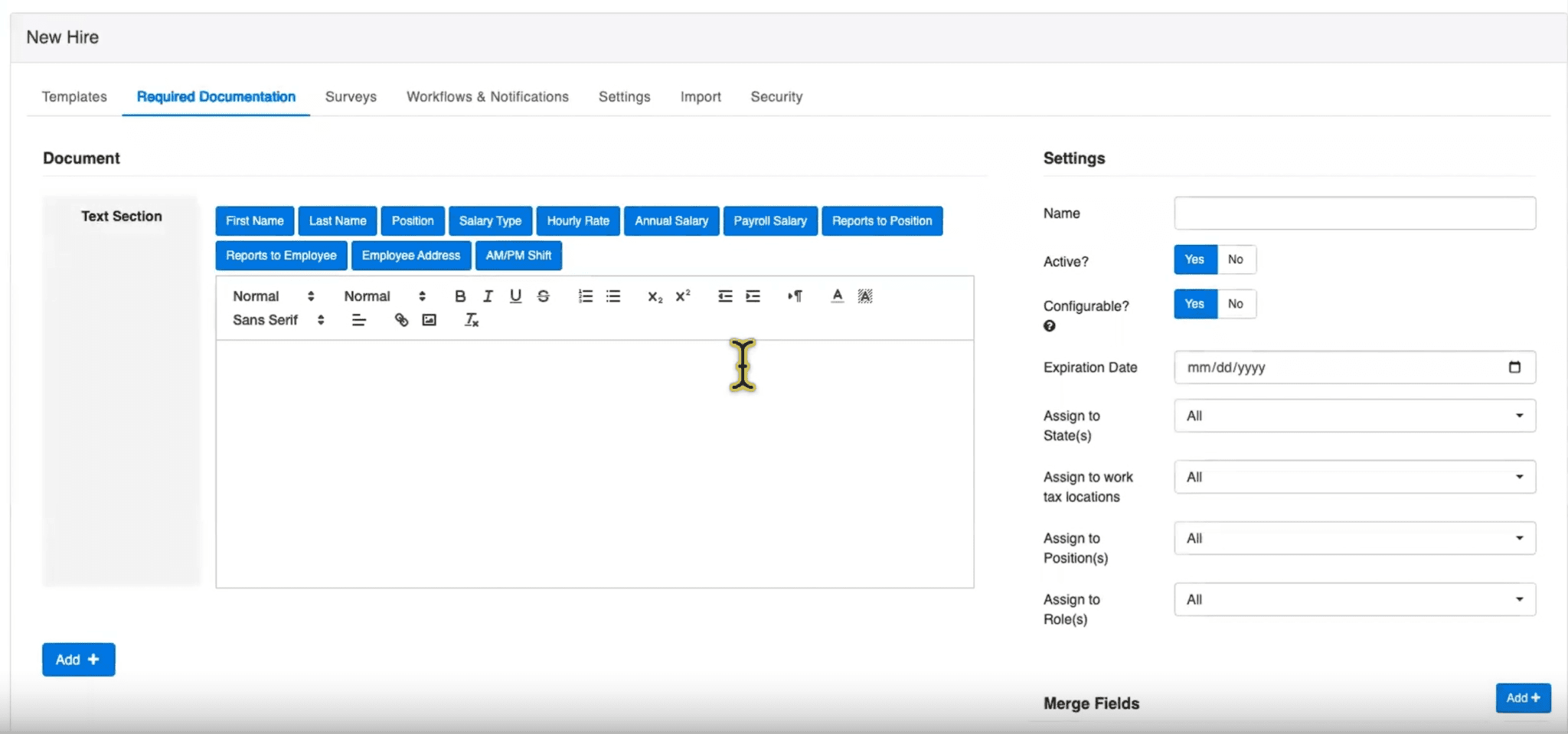Set Active to No
The width and height of the screenshot is (1568, 734).
[1235, 259]
